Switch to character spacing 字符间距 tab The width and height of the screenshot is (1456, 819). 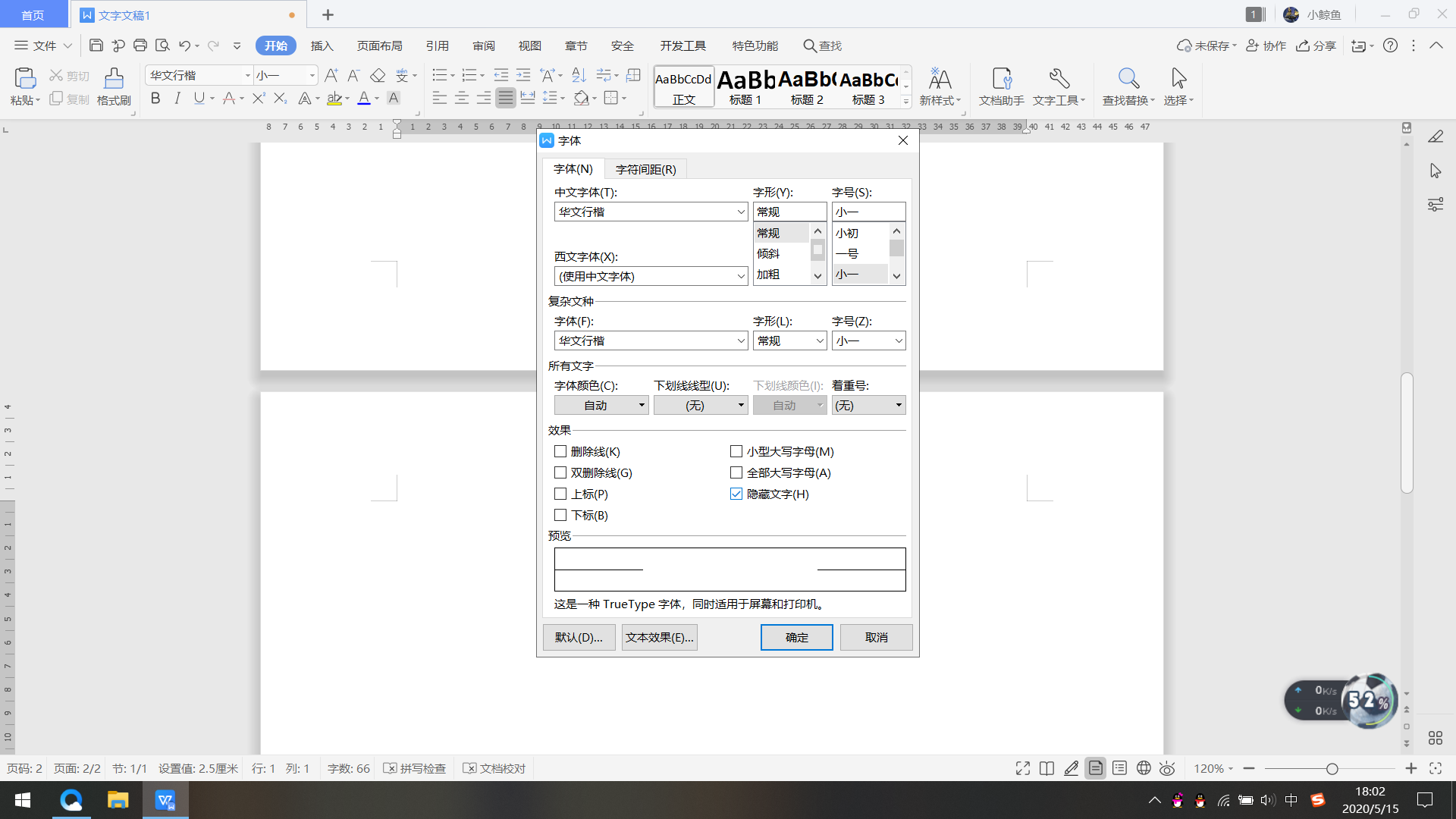645,169
